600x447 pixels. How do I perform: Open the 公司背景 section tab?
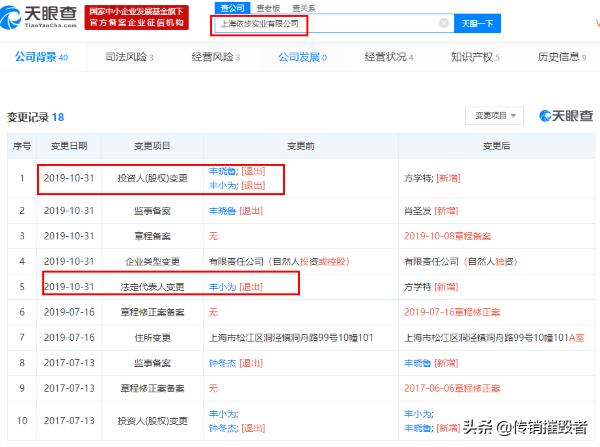pyautogui.click(x=41, y=57)
